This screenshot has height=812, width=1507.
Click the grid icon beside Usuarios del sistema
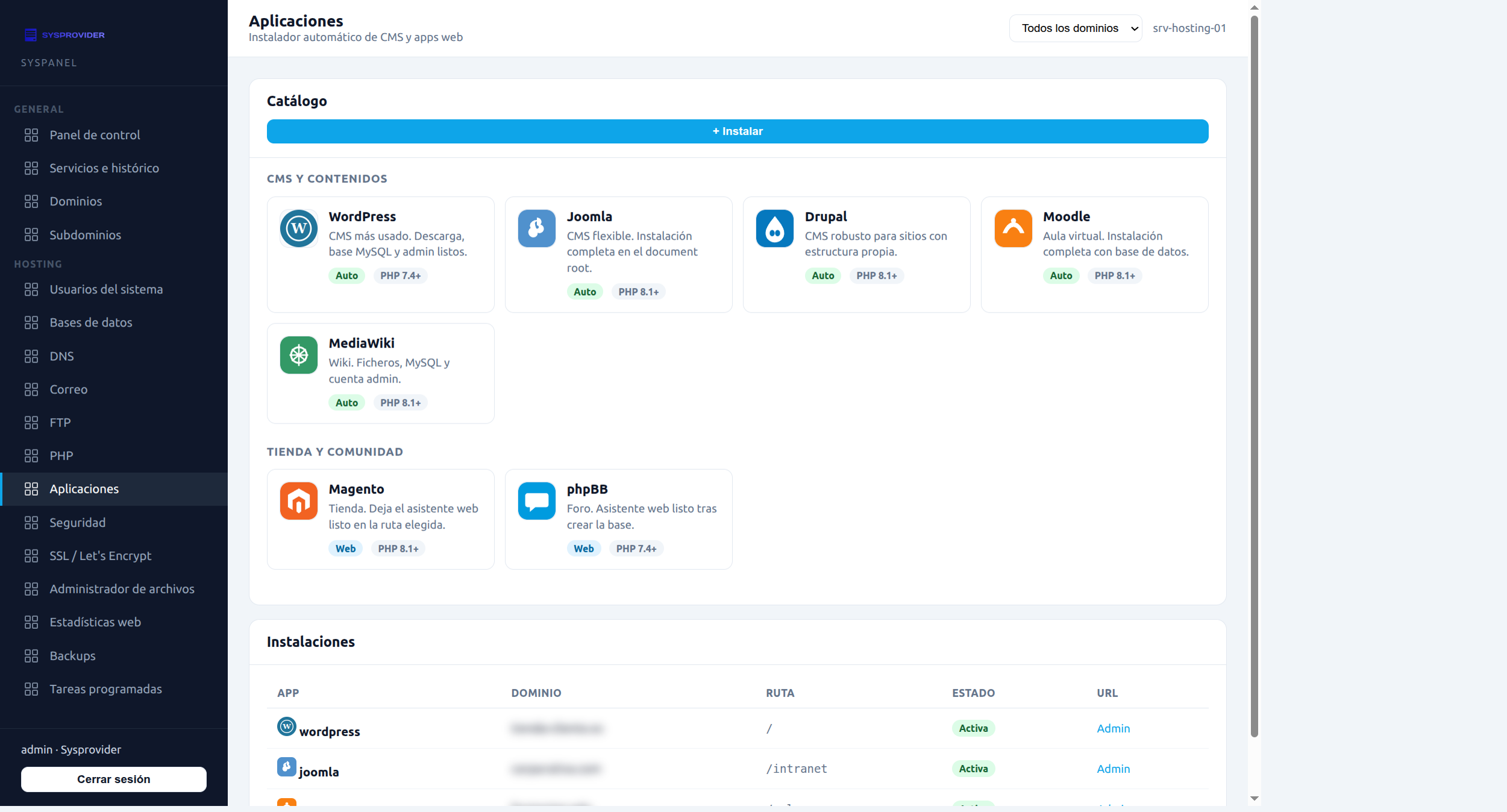point(31,289)
